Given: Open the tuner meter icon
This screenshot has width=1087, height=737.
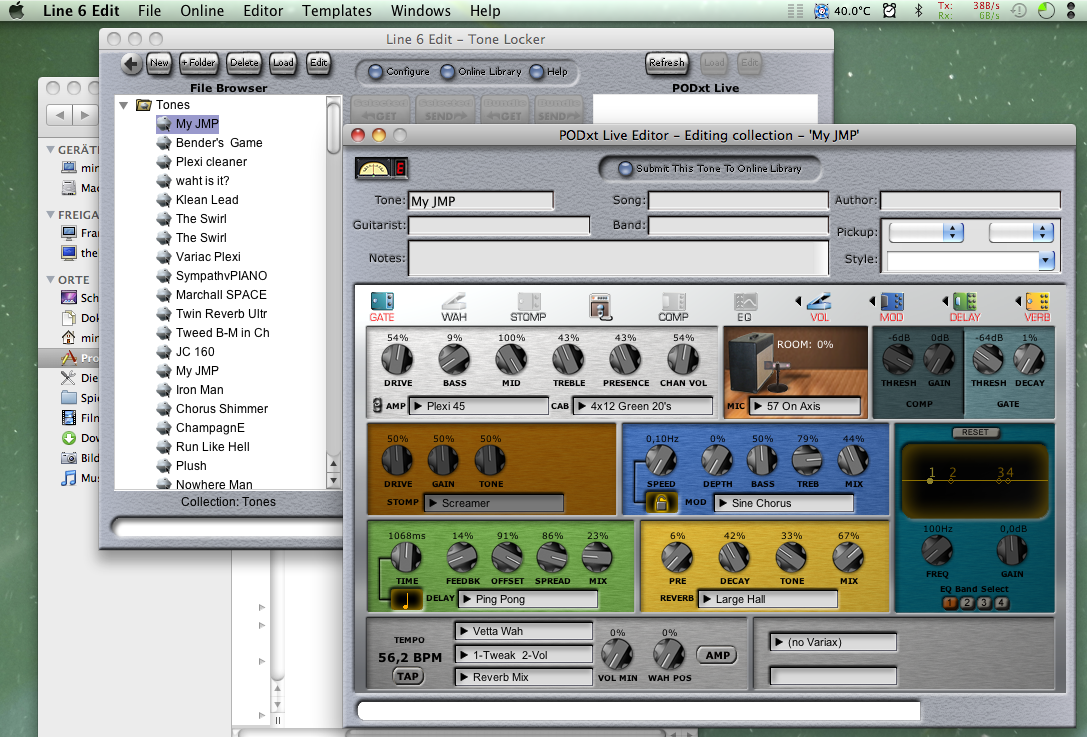Looking at the screenshot, I should tap(381, 168).
